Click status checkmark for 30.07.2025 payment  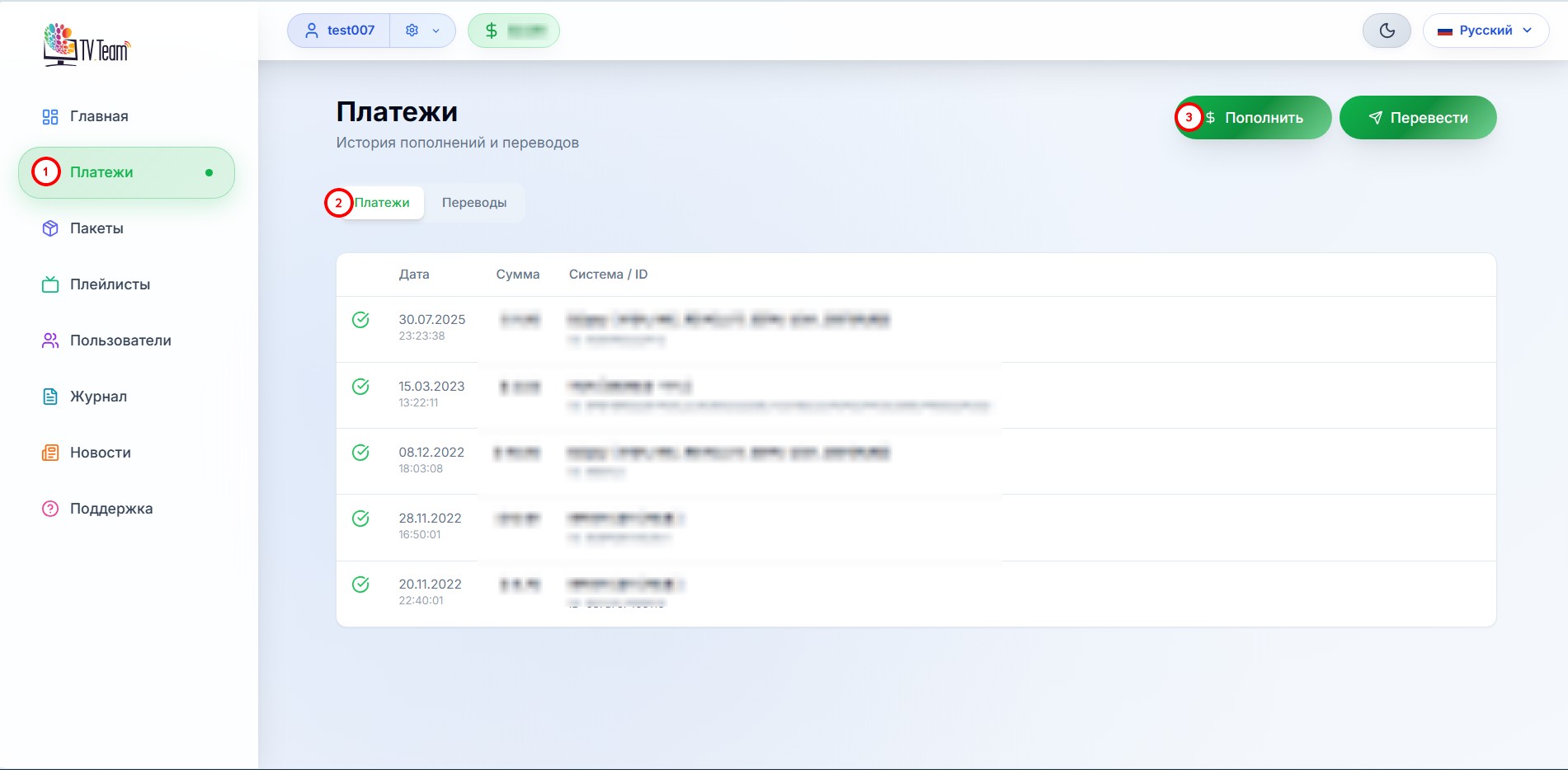[360, 320]
